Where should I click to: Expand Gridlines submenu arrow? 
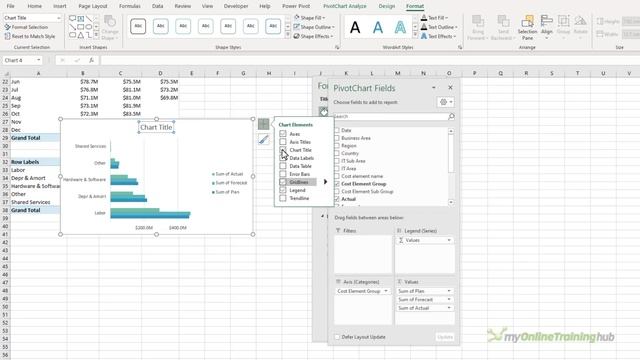point(325,182)
